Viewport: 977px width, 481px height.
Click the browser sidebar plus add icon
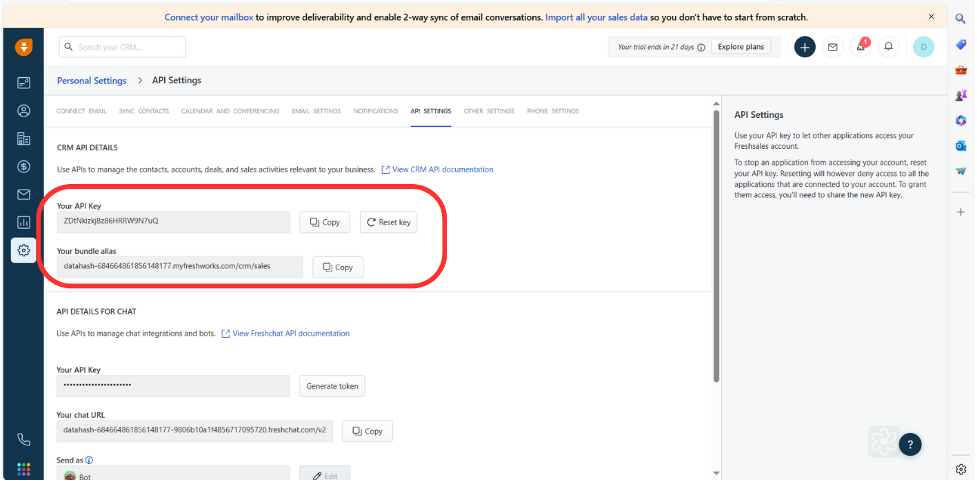pos(960,212)
